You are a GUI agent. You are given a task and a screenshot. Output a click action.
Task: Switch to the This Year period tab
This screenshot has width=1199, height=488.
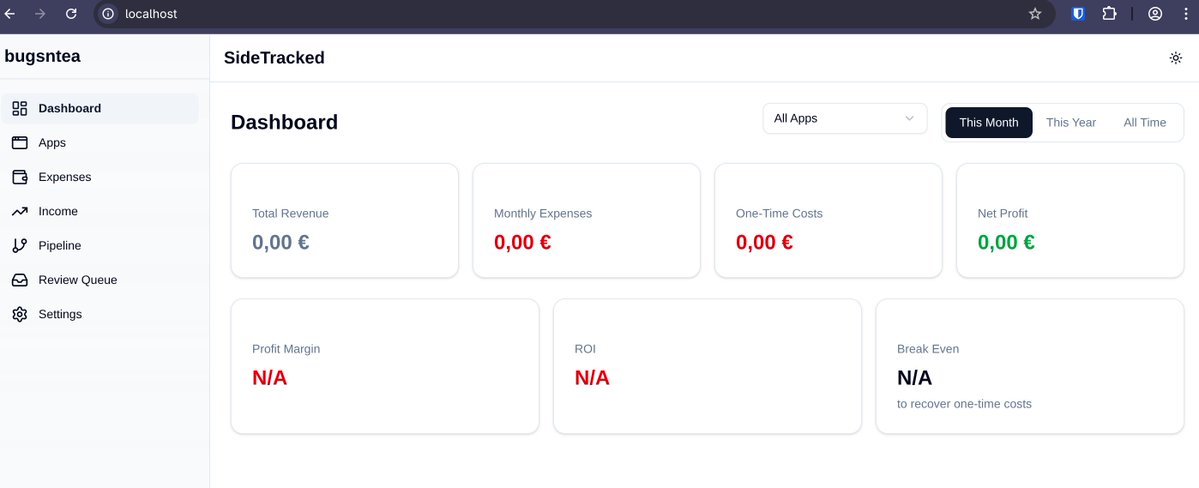(x=1071, y=122)
